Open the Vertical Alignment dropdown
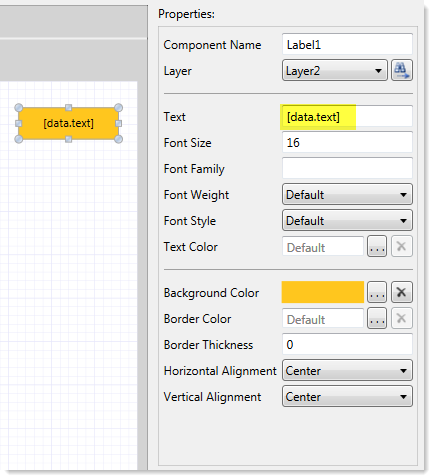The image size is (434, 476). [x=347, y=396]
